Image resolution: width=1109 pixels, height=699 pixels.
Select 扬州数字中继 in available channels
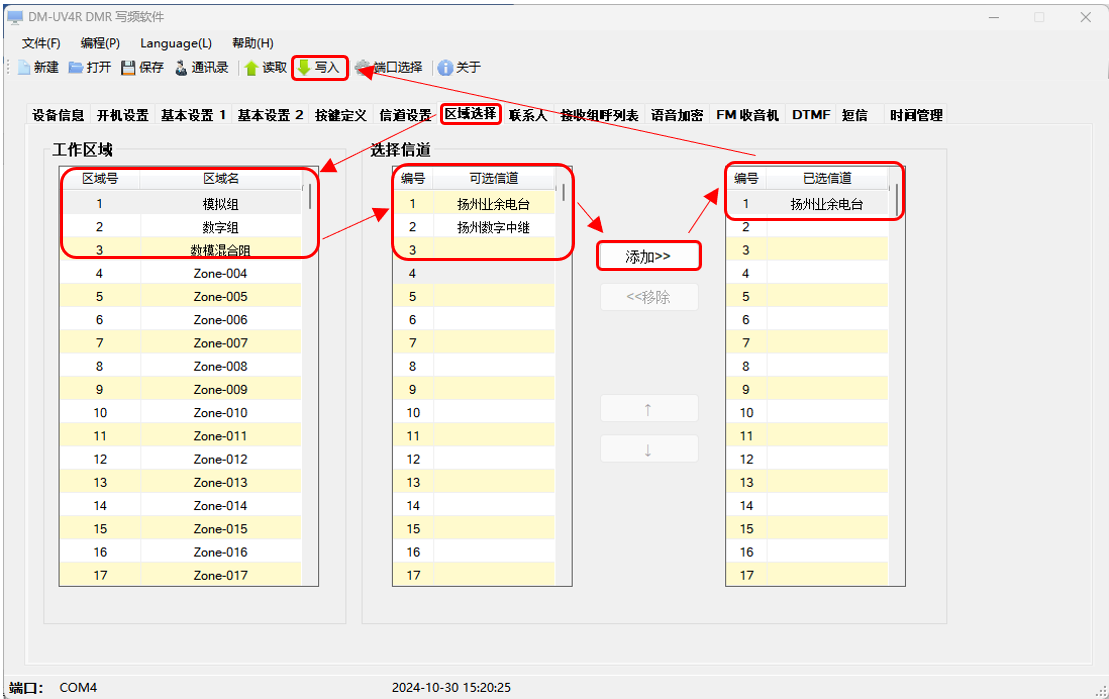pos(493,227)
